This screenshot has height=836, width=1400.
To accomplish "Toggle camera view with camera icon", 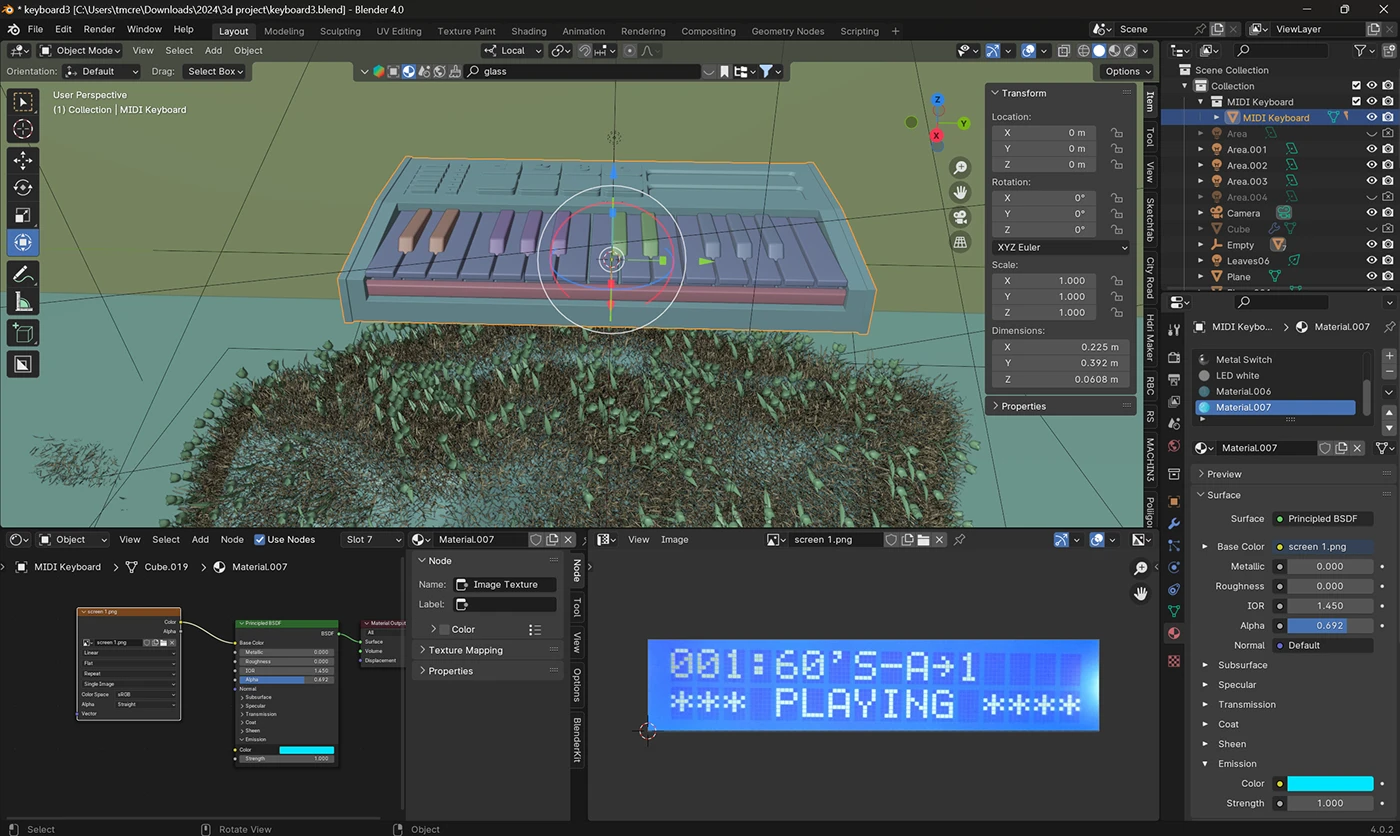I will tap(960, 217).
